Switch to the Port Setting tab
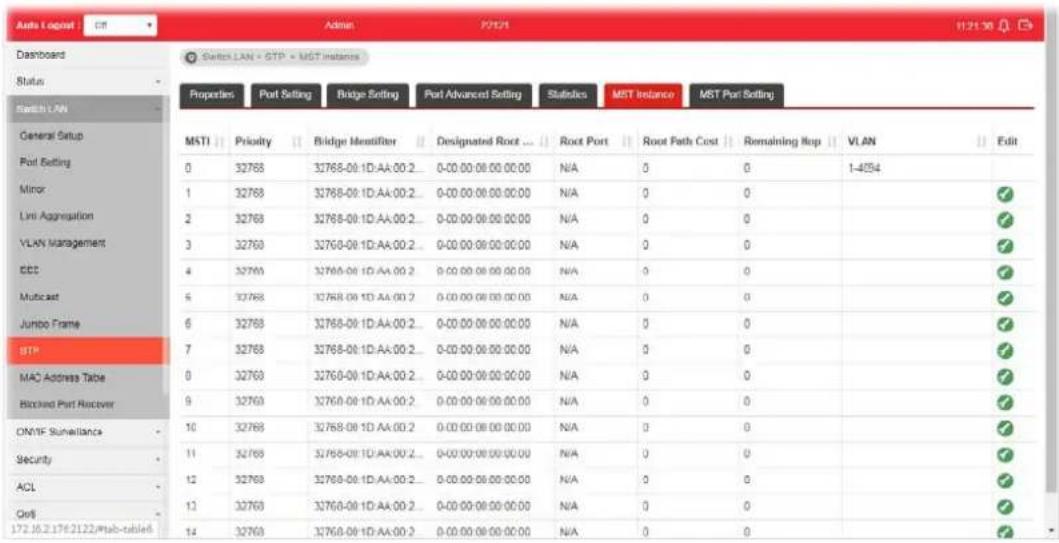1059x543 pixels. (x=285, y=95)
